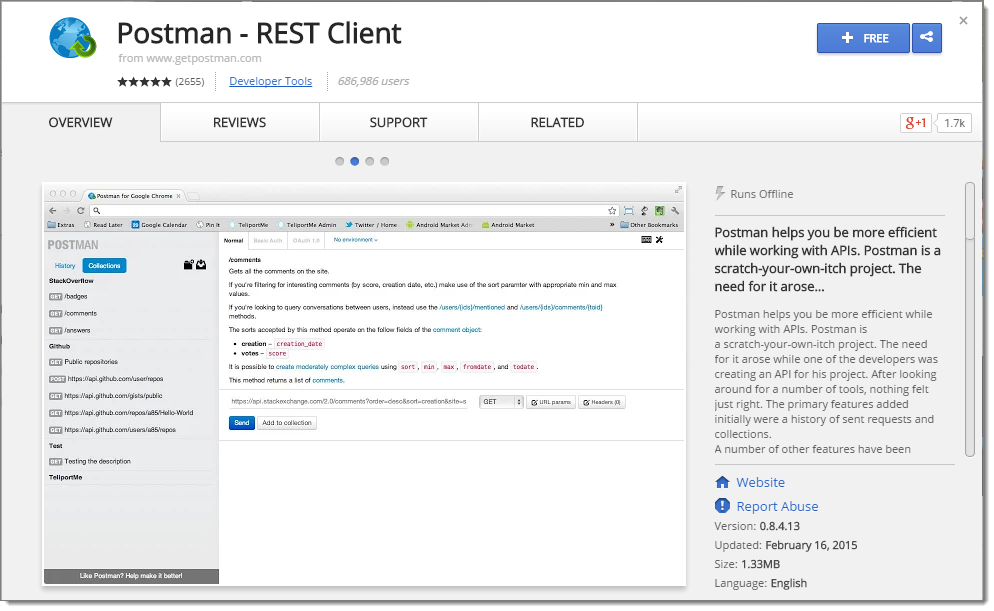The image size is (994, 611).
Task: Switch to the OVERVIEW tab
Action: click(x=81, y=122)
